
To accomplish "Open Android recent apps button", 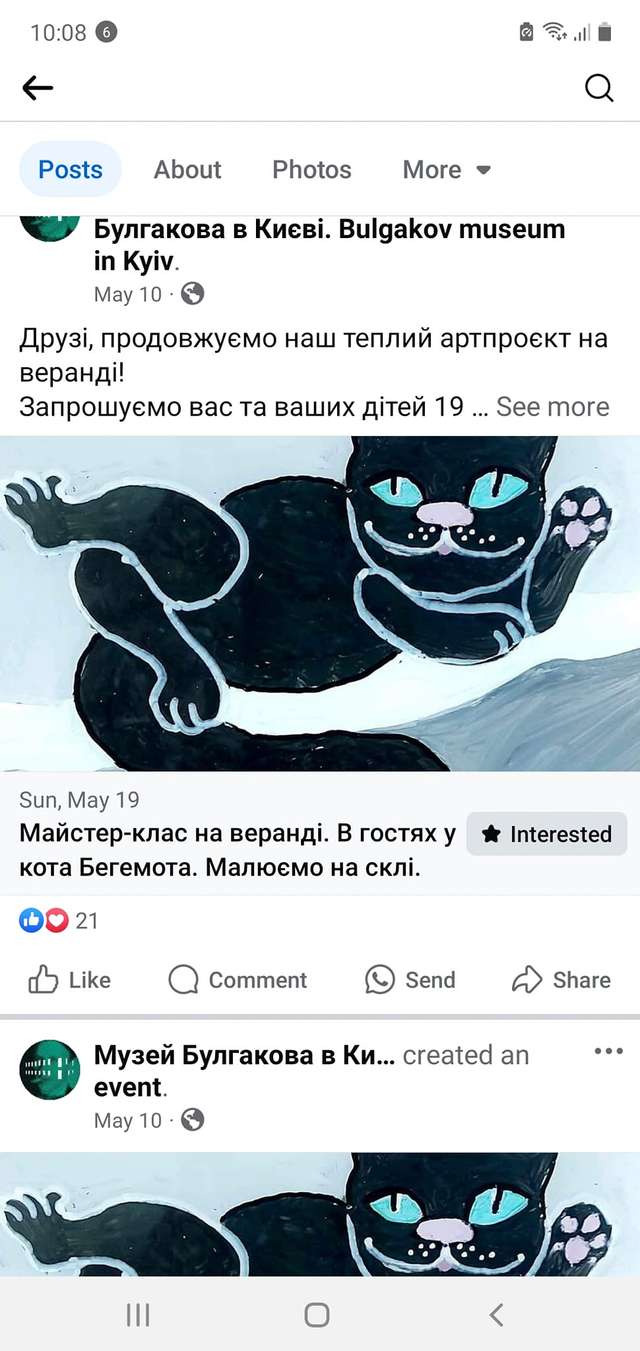I will point(138,1315).
